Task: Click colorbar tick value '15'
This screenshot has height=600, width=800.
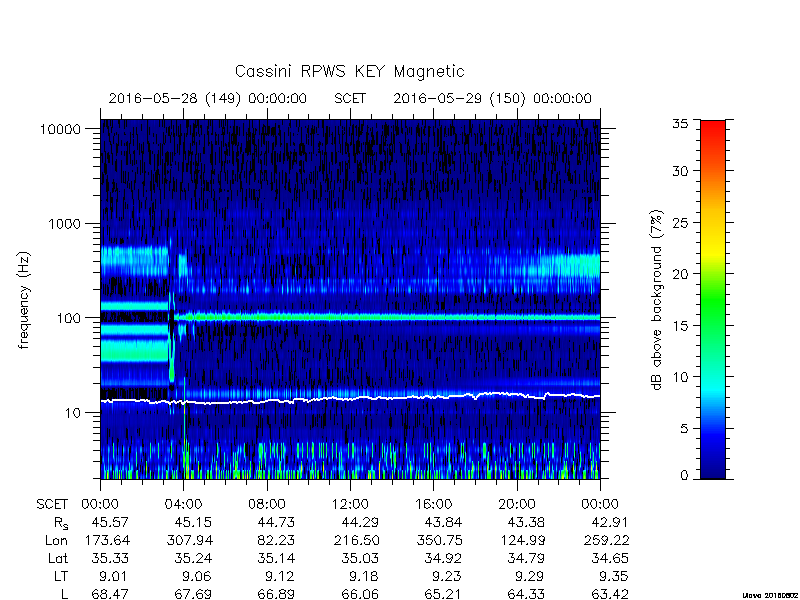Action: pos(680,326)
